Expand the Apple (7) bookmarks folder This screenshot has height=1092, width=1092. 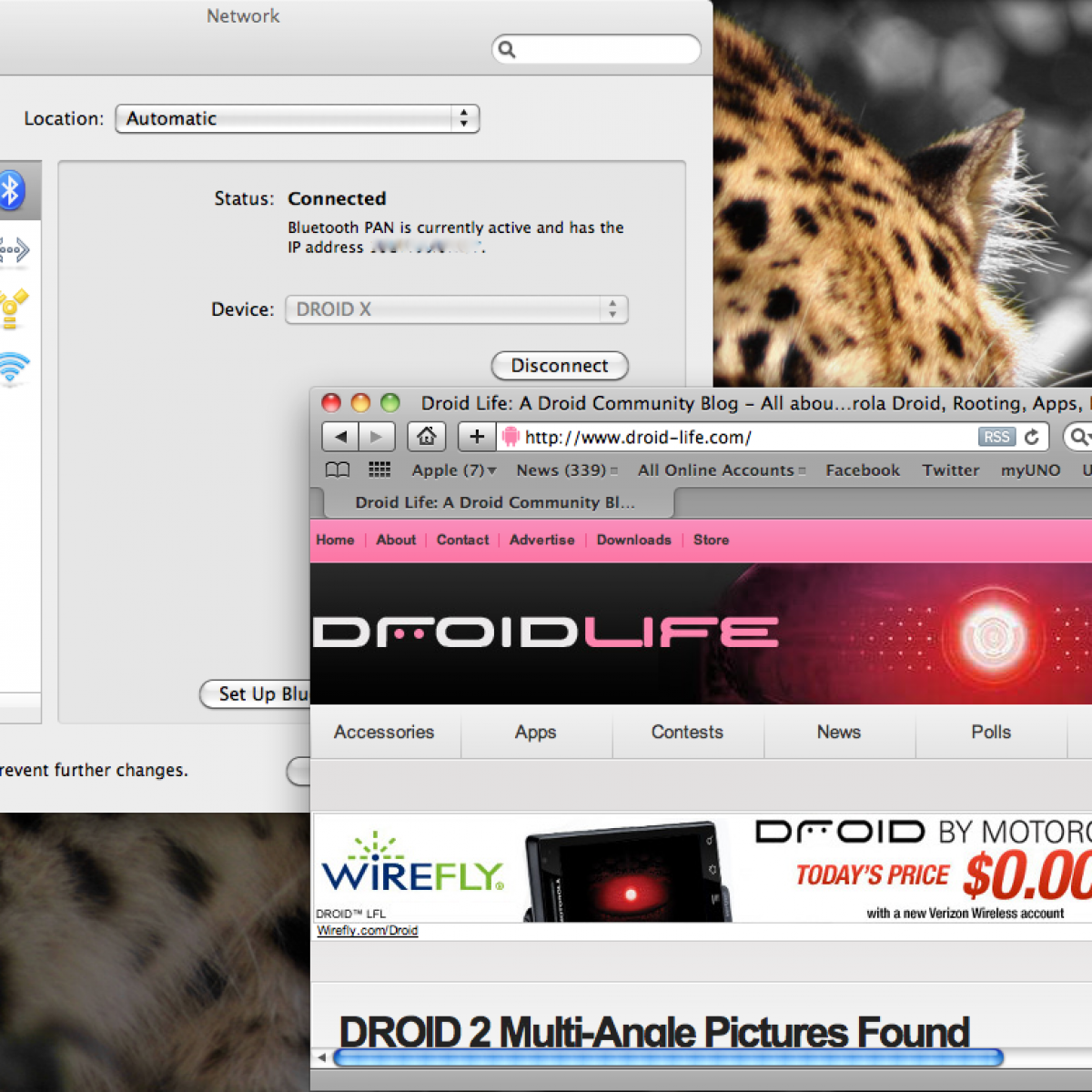point(453,470)
